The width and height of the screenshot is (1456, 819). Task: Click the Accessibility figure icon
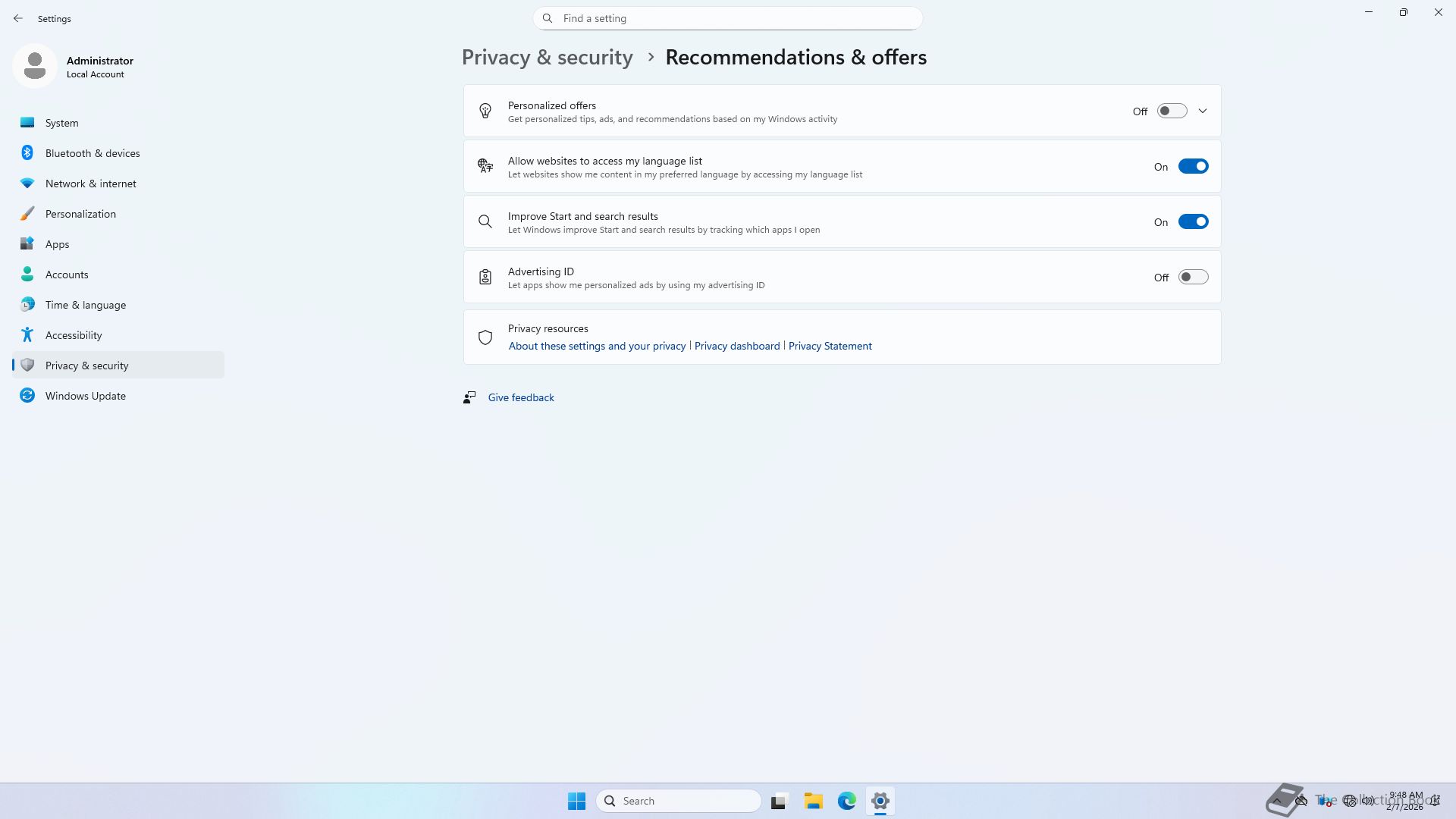pos(27,335)
